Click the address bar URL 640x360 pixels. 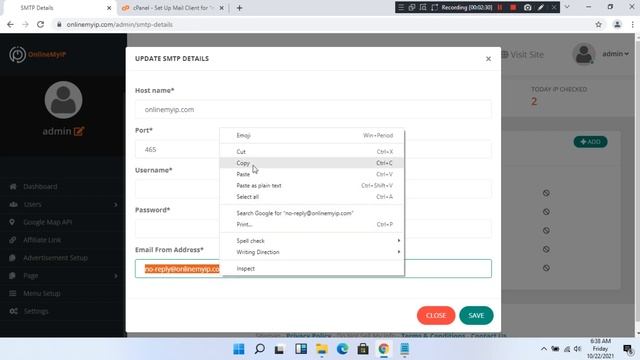tap(120, 24)
